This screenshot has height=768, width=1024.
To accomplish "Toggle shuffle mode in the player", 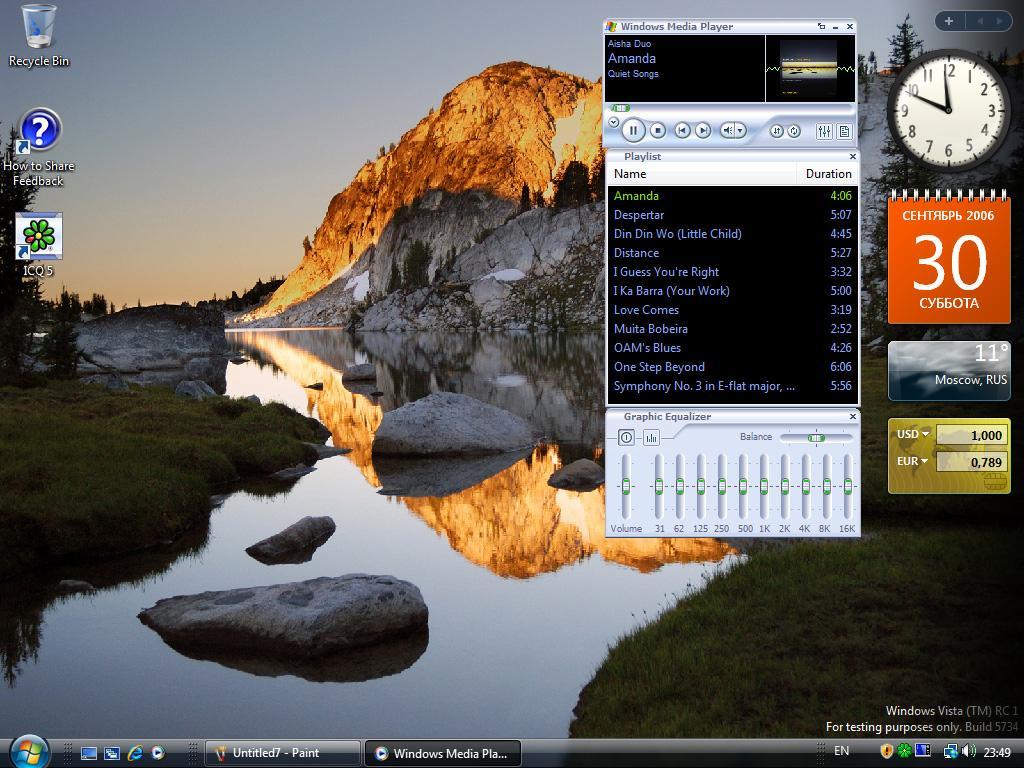I will tap(776, 131).
